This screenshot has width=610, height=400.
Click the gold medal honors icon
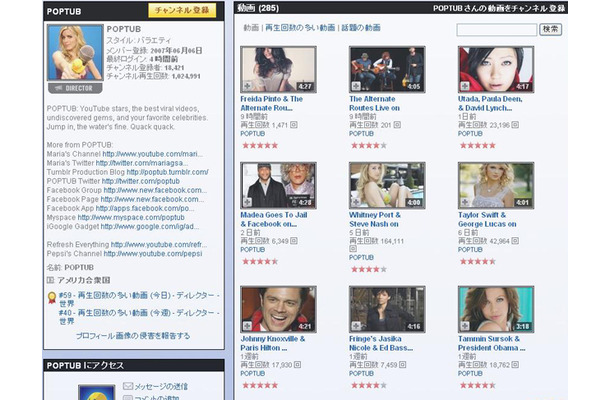[x=52, y=298]
